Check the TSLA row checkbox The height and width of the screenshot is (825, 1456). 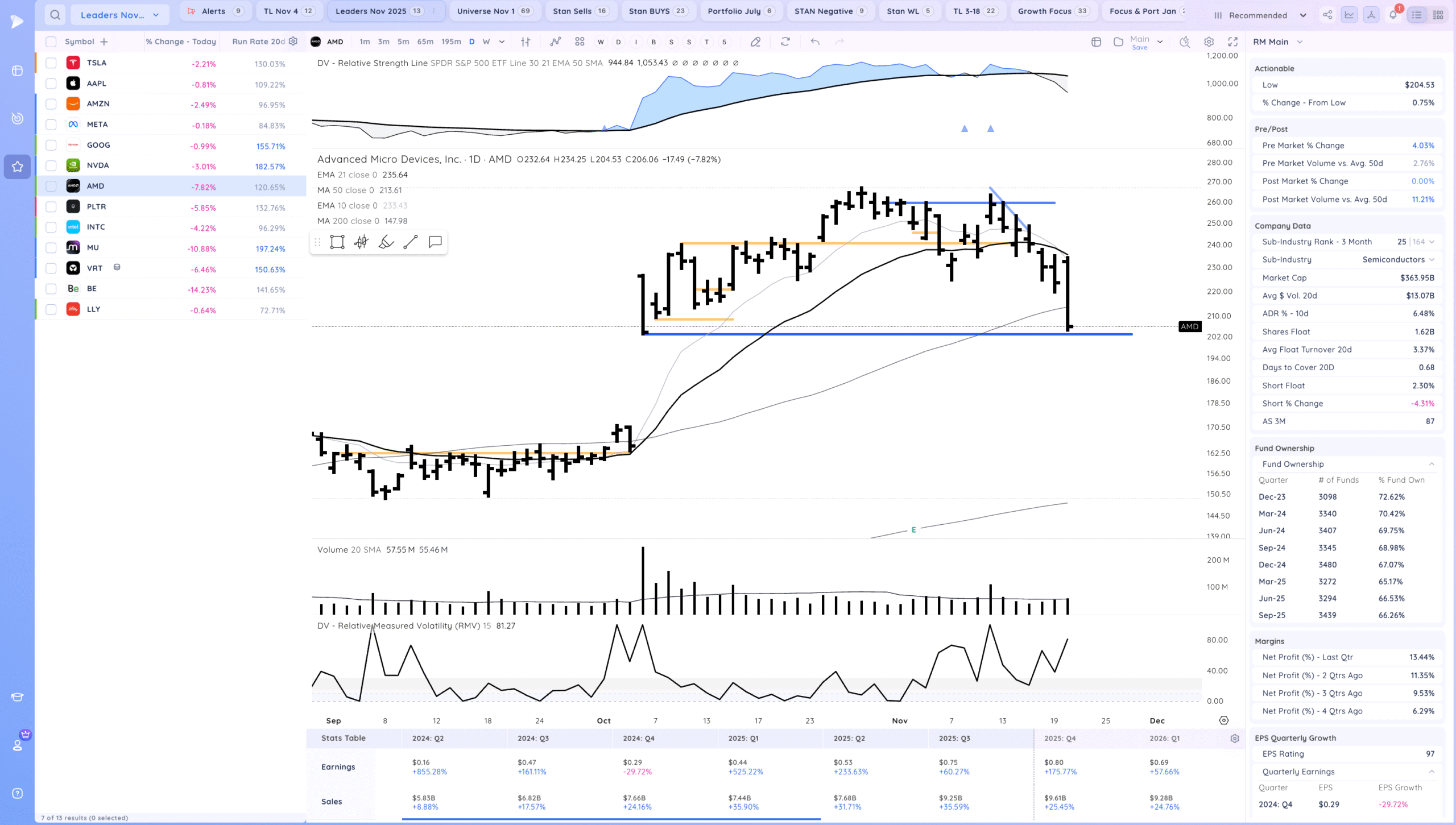click(51, 63)
